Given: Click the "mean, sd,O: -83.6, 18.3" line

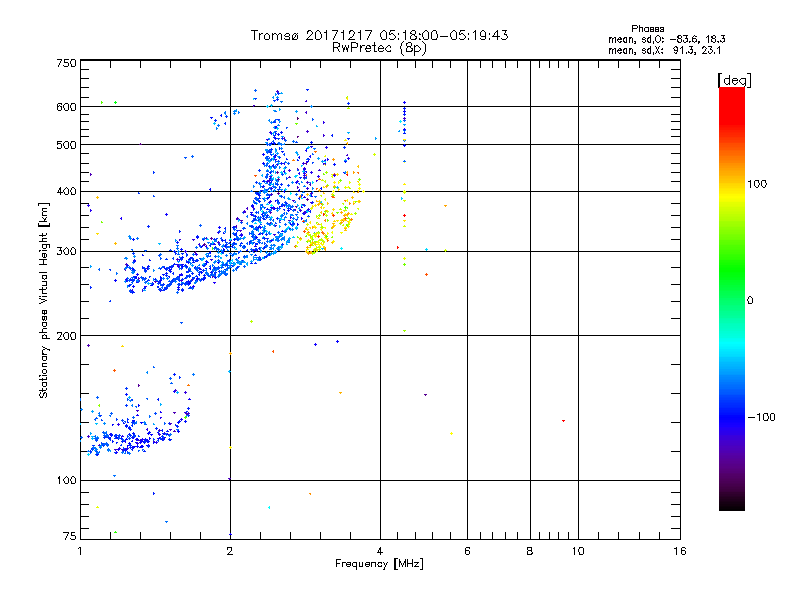Looking at the screenshot, I should pyautogui.click(x=666, y=39).
